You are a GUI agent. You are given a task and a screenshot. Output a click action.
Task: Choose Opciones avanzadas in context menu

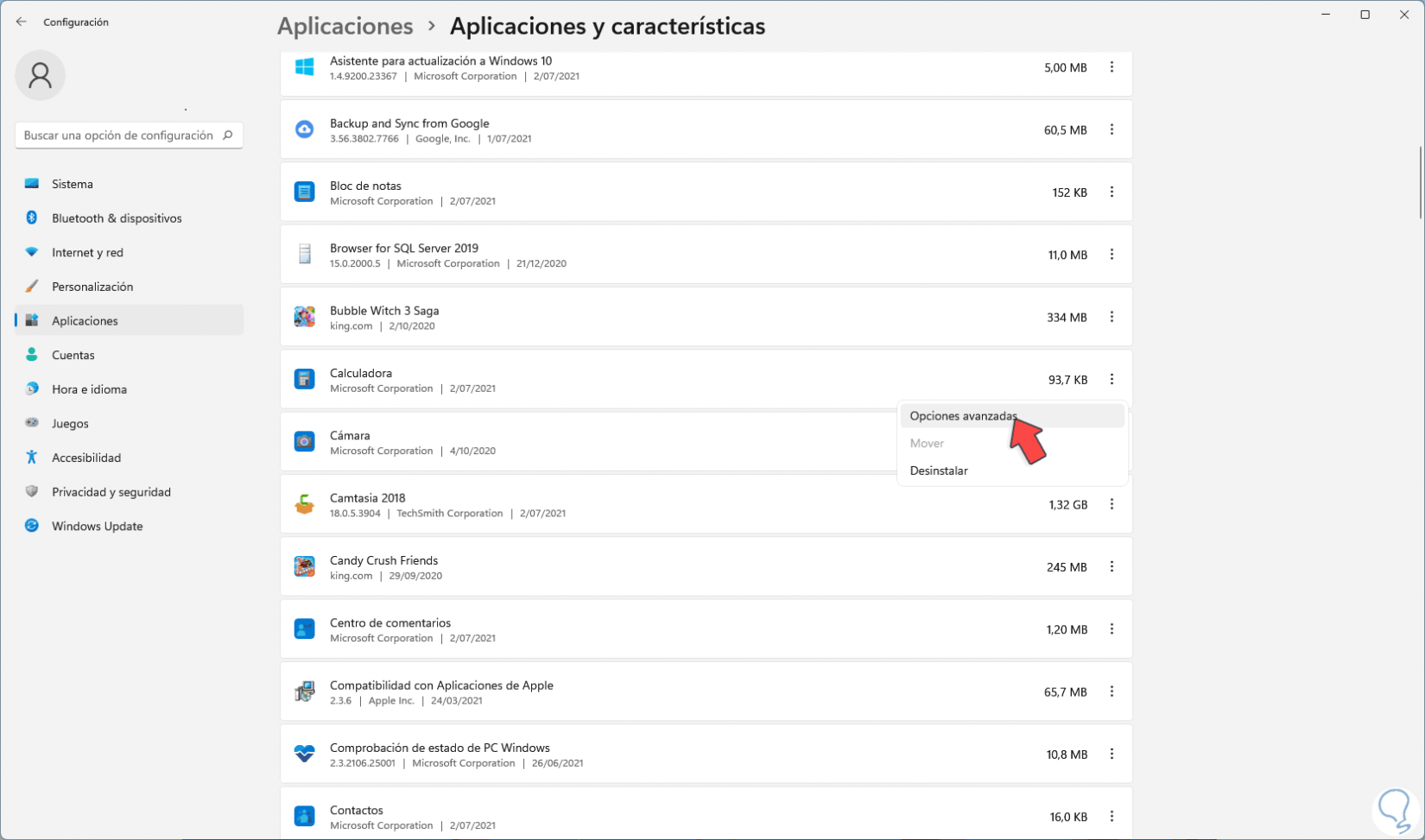tap(1012, 416)
